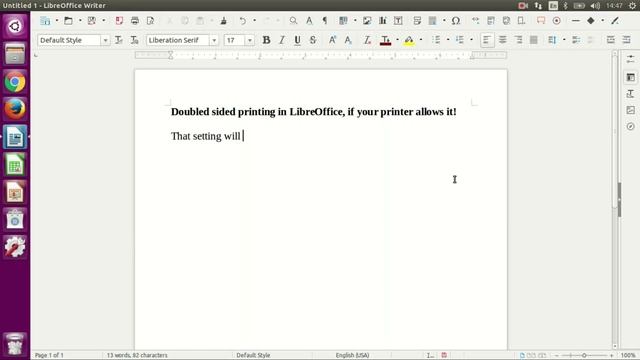Open Liberation Serif font name dropdown

tap(214, 40)
